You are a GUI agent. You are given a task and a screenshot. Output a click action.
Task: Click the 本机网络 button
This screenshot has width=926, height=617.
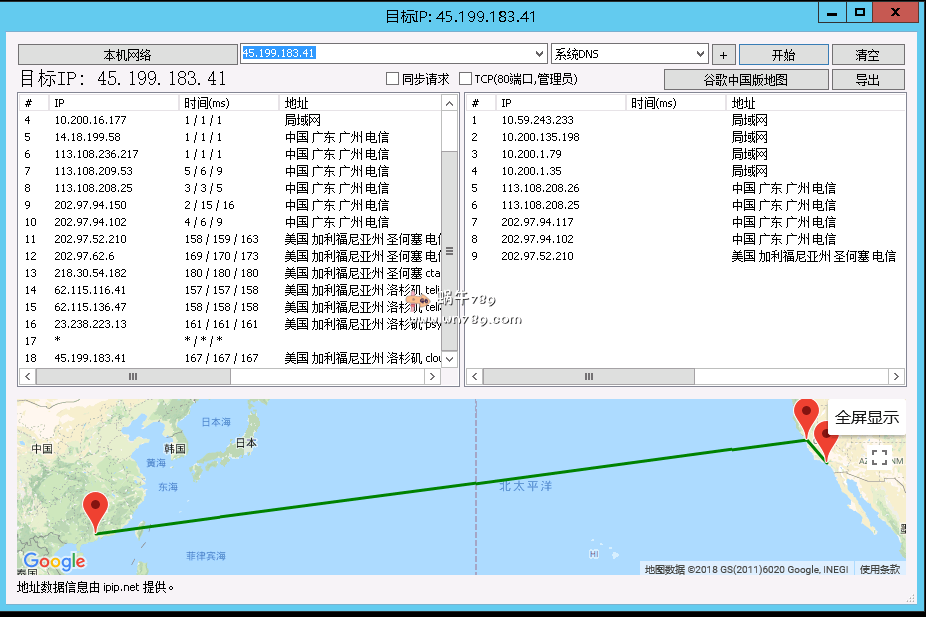click(x=127, y=55)
